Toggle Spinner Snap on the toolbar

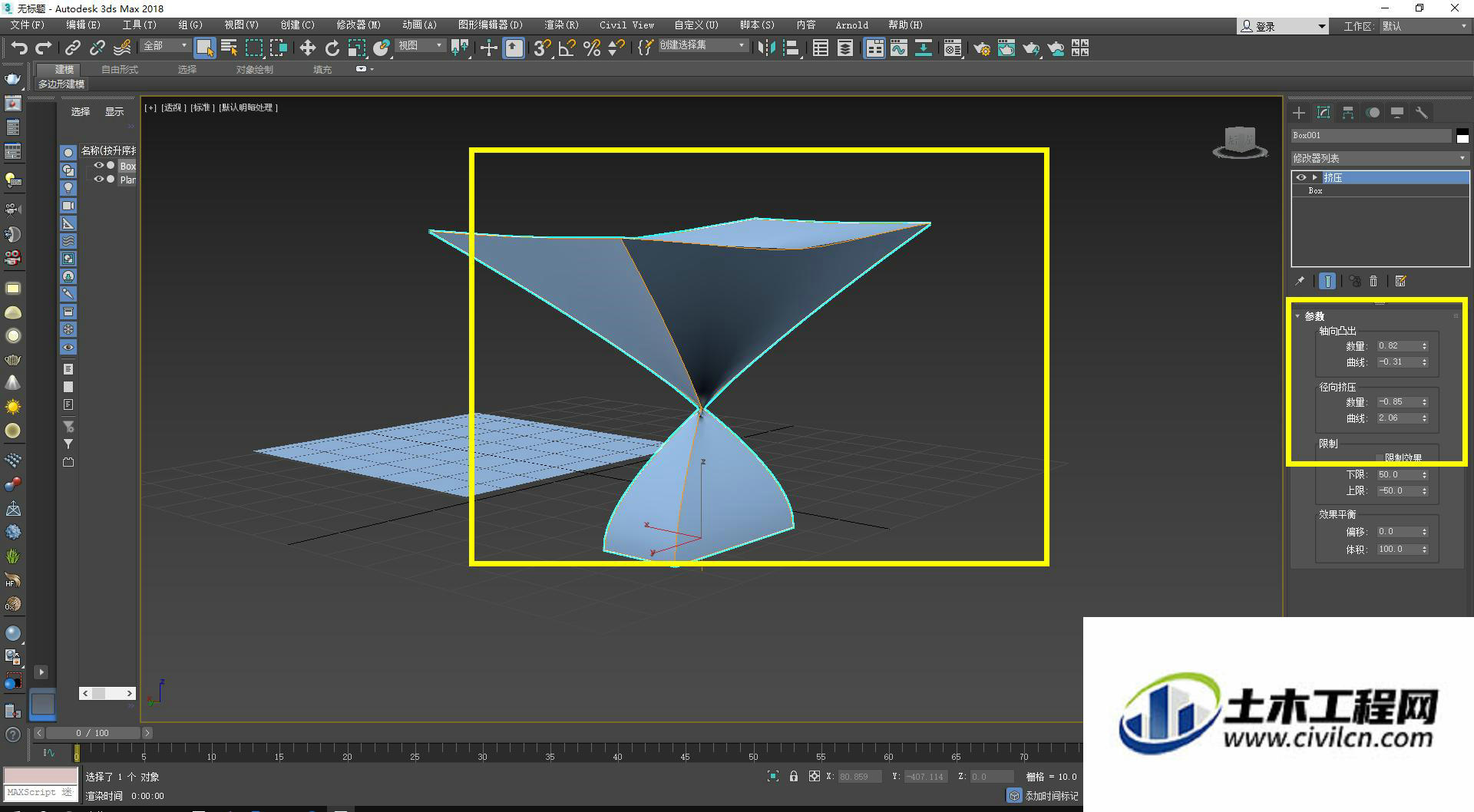(x=616, y=48)
